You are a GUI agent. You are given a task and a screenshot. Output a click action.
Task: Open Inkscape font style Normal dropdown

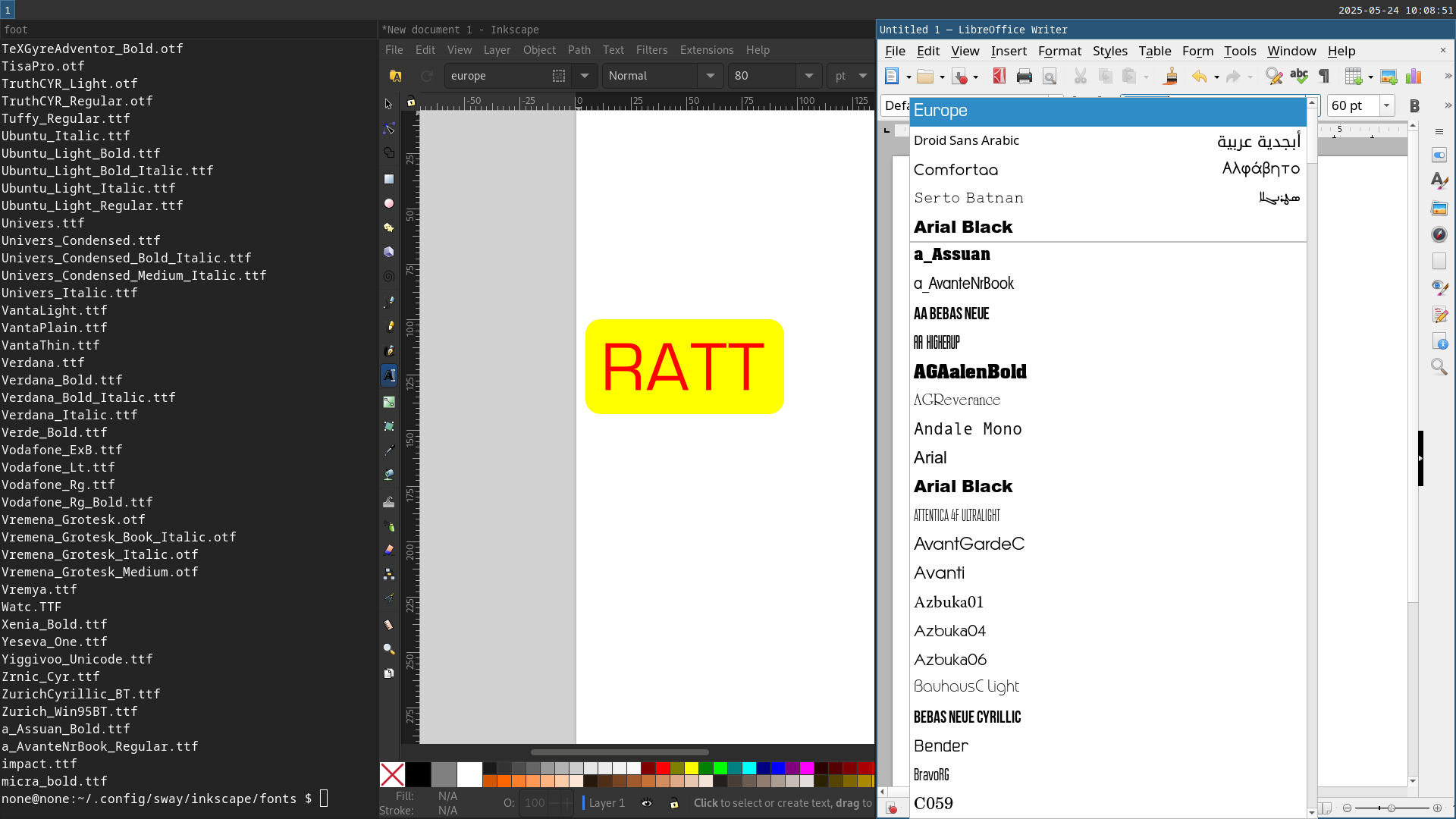(711, 76)
